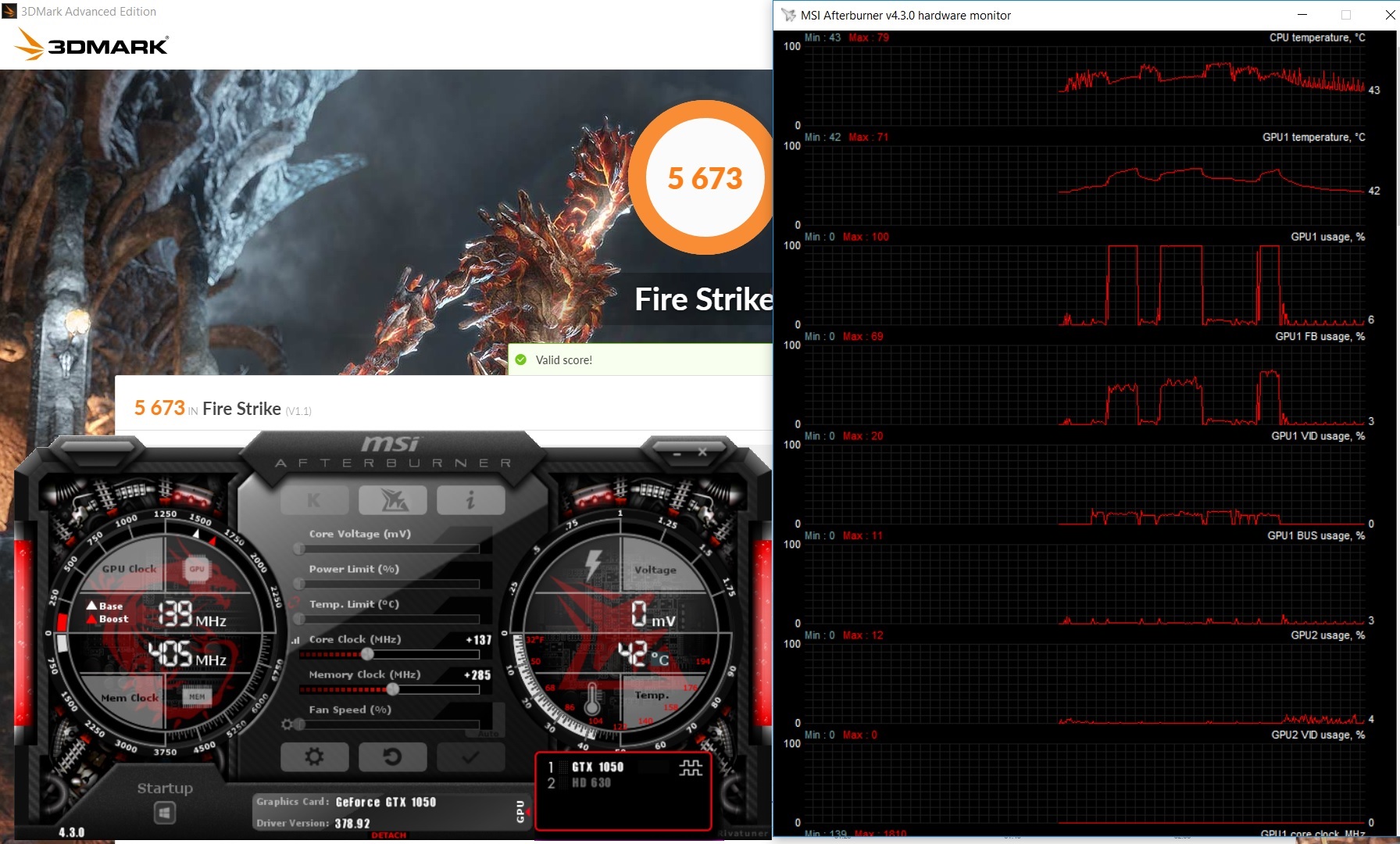Click the GPU1 usage graph
Image resolution: width=1400 pixels, height=844 pixels.
pyautogui.click(x=1085, y=284)
